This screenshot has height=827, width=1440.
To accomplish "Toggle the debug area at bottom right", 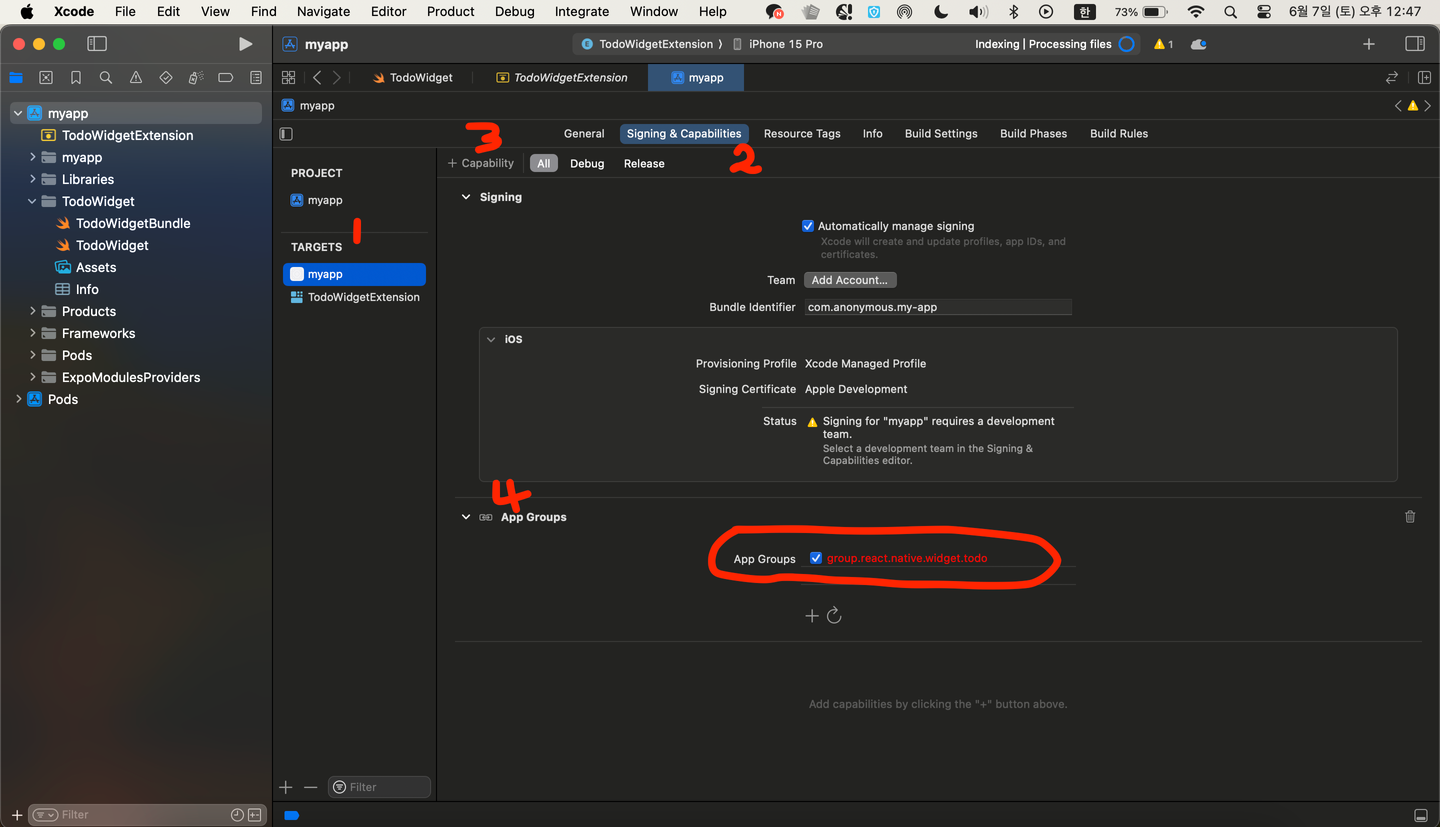I will 1420,815.
